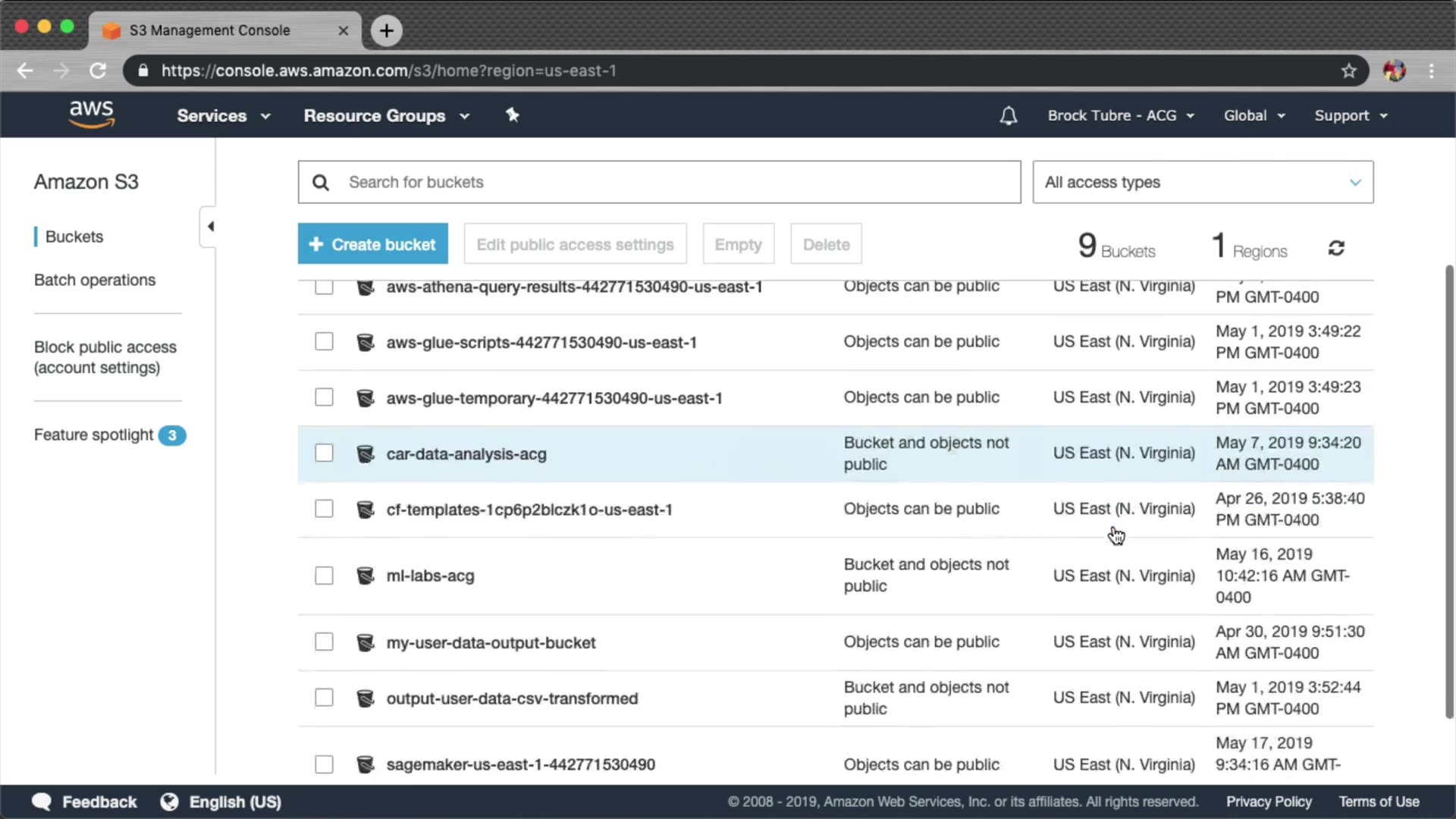Viewport: 1456px width, 819px height.
Task: Tick the aws-glue-scripts bucket checkbox
Action: pyautogui.click(x=324, y=342)
